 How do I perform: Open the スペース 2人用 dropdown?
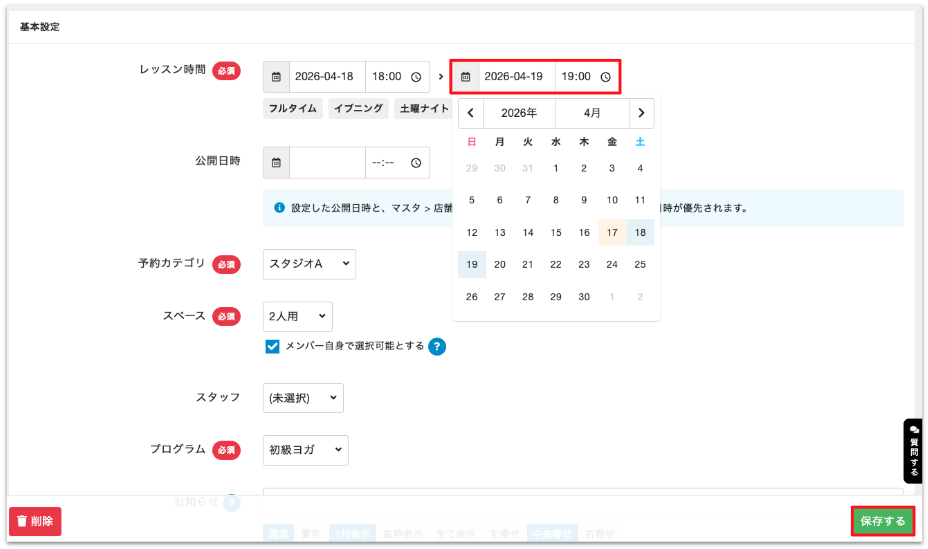tap(298, 317)
